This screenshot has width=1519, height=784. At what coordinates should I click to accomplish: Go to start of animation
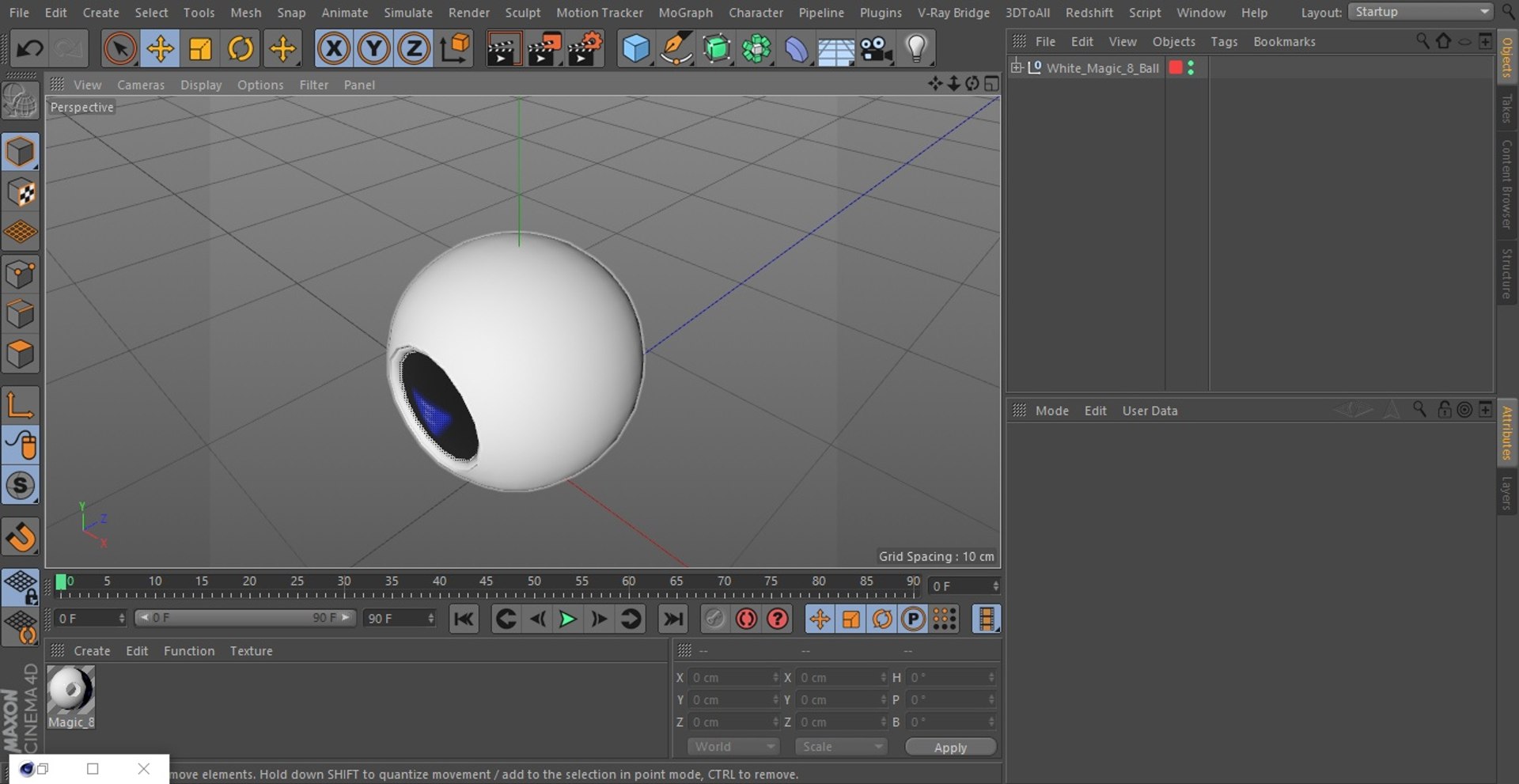(x=464, y=619)
